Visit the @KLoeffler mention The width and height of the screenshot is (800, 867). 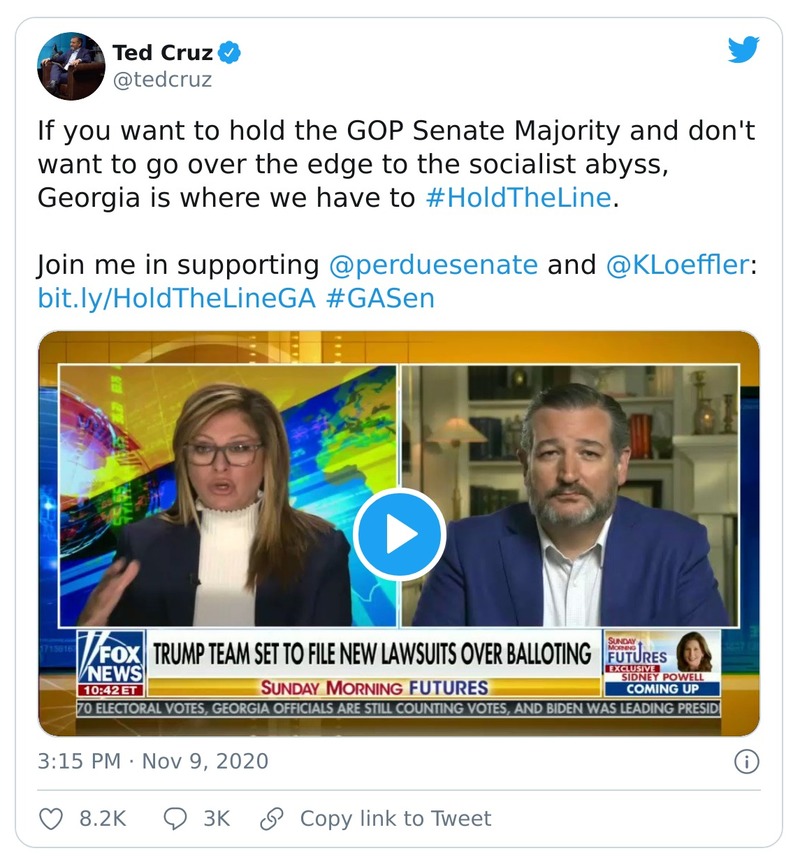(677, 265)
